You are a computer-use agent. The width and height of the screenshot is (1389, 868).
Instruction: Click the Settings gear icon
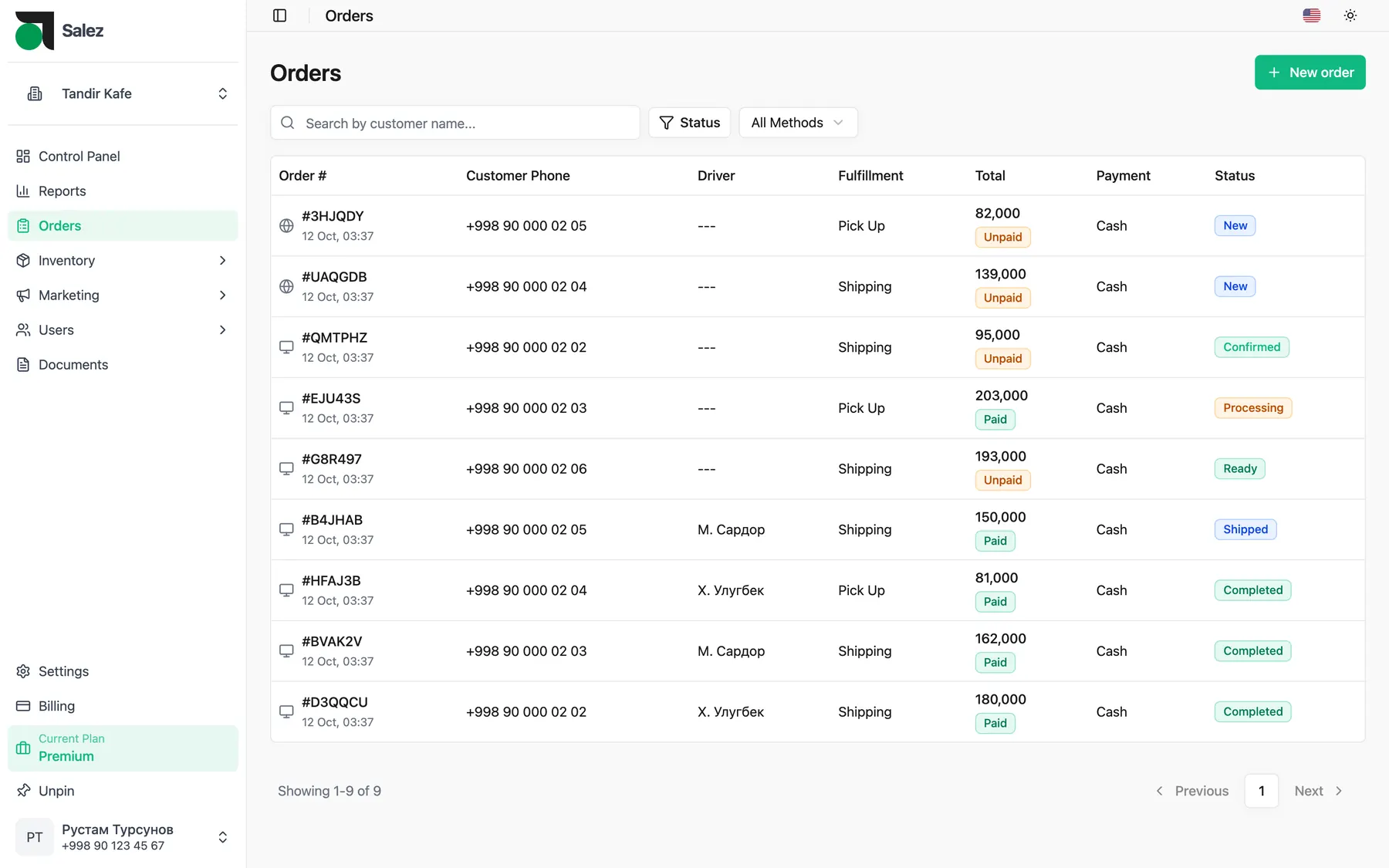pyautogui.click(x=23, y=671)
